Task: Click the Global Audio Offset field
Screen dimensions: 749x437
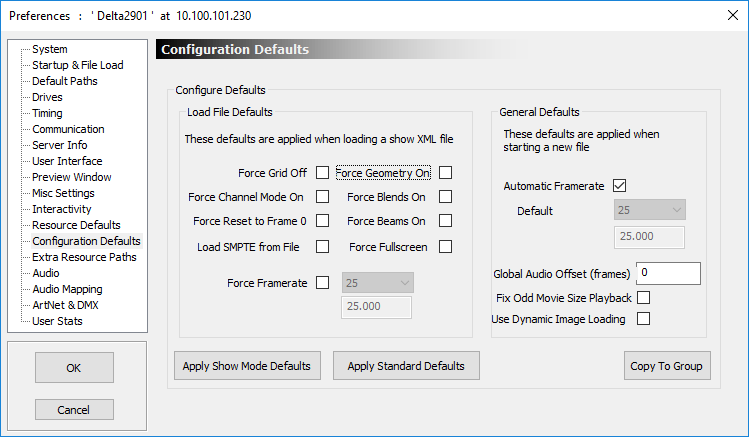Action: coord(668,273)
